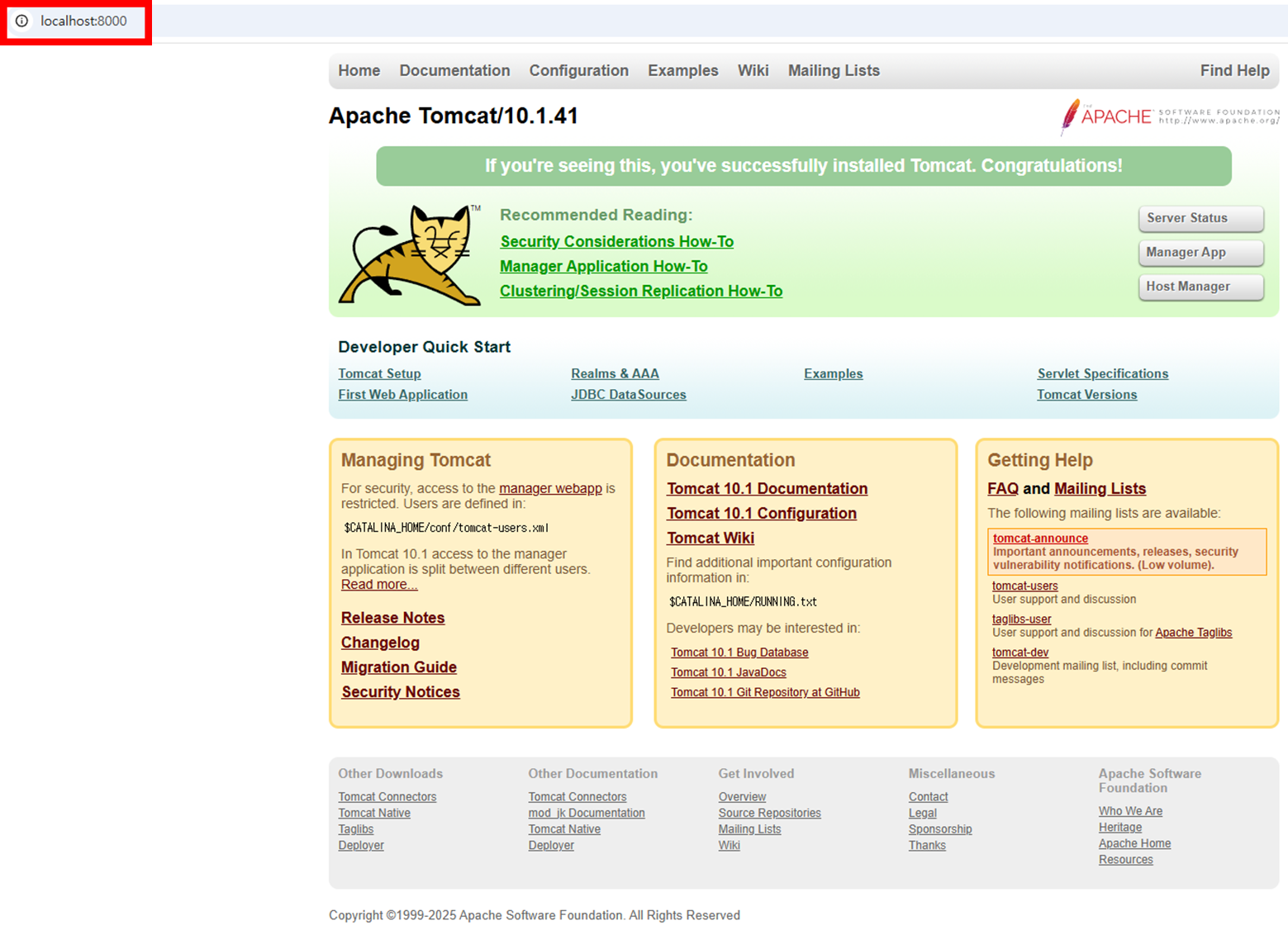Click the localhost:8000 address field
Image resolution: width=1288 pixels, height=930 pixels.
pos(83,21)
